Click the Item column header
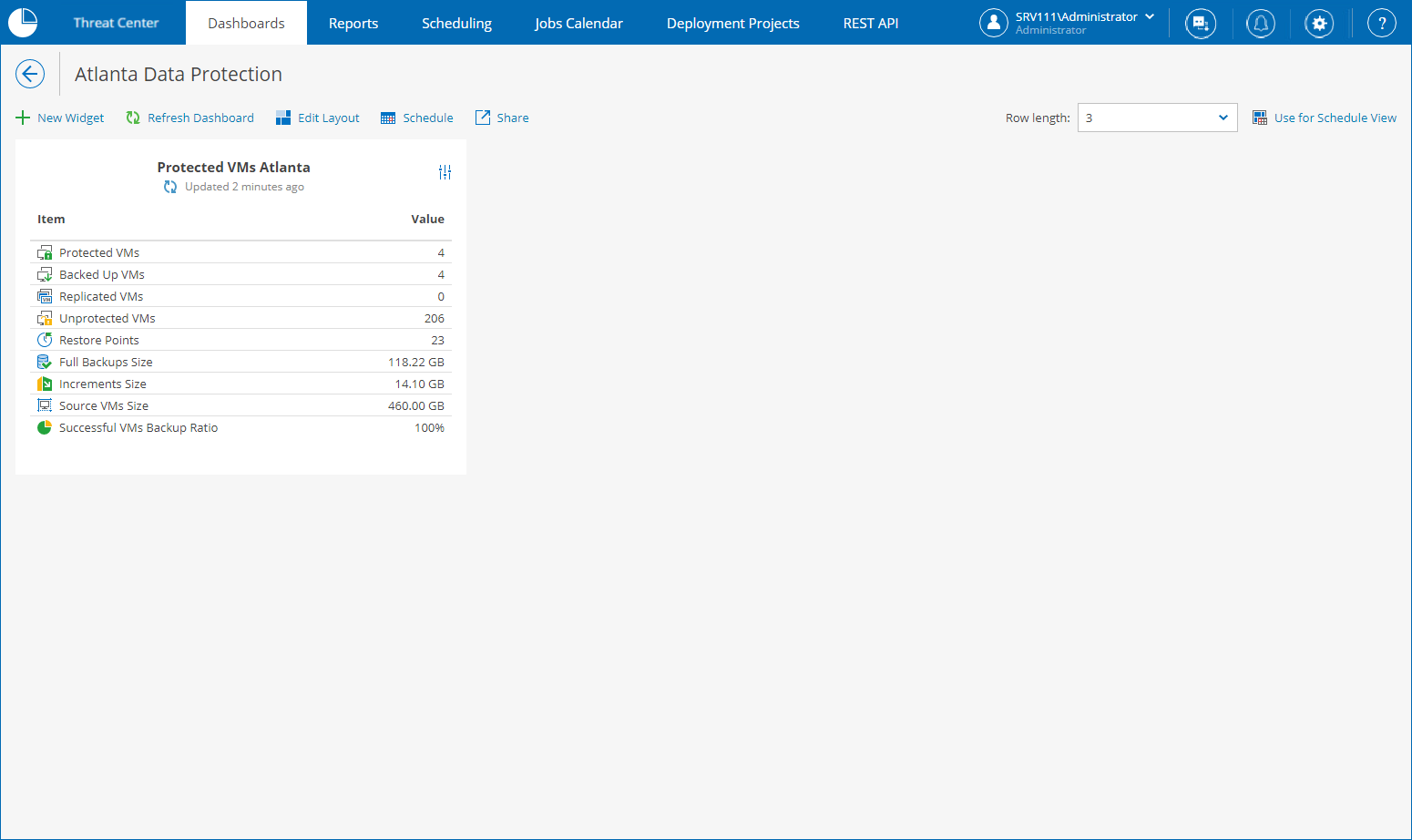Viewport: 1412px width, 840px height. tap(51, 220)
